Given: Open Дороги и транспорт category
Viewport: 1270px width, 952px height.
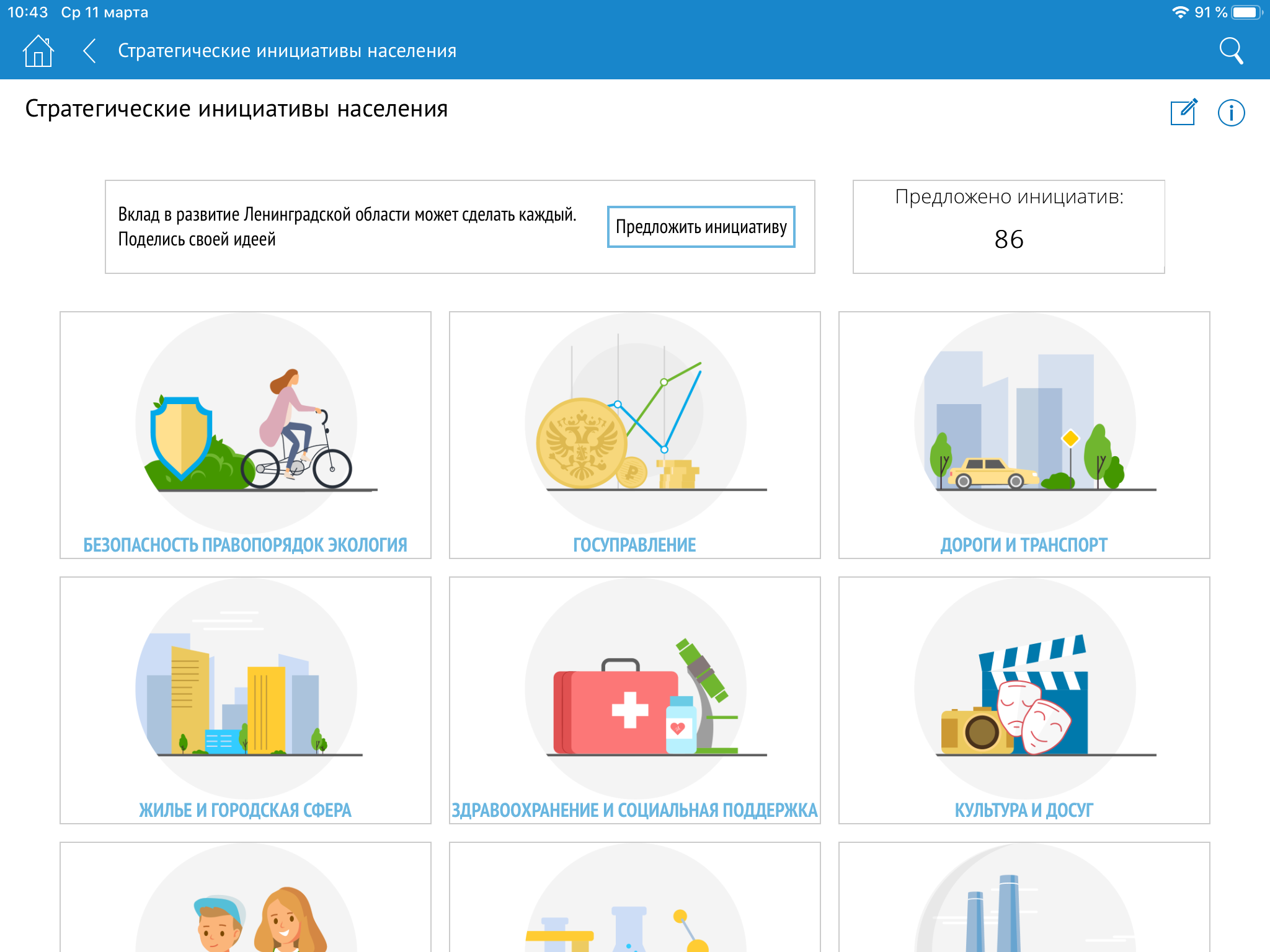Looking at the screenshot, I should tap(1024, 544).
